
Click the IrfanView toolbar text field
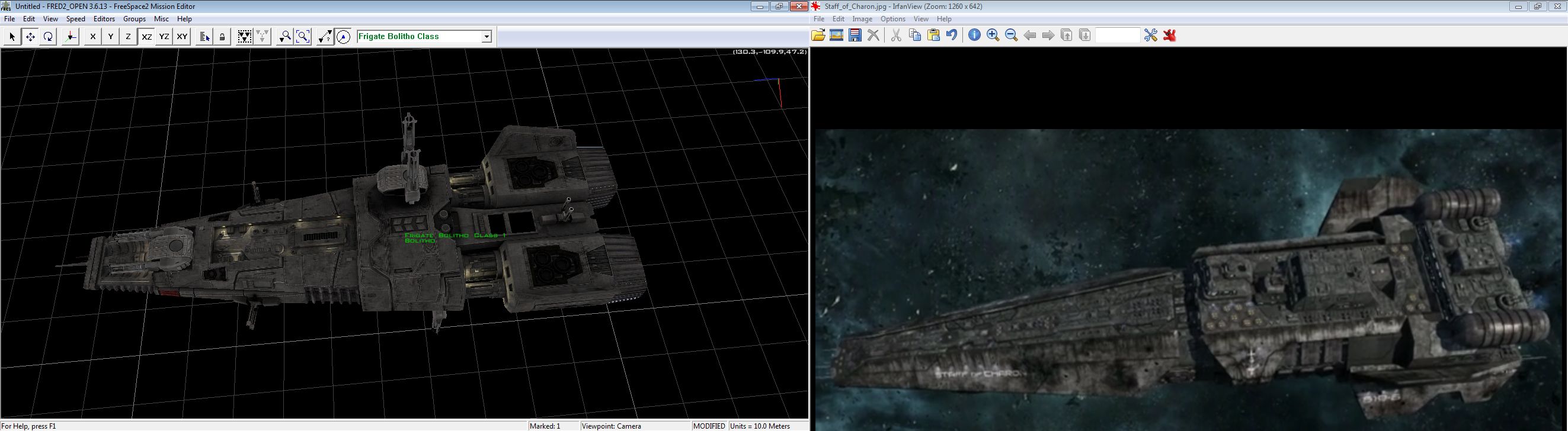1118,36
